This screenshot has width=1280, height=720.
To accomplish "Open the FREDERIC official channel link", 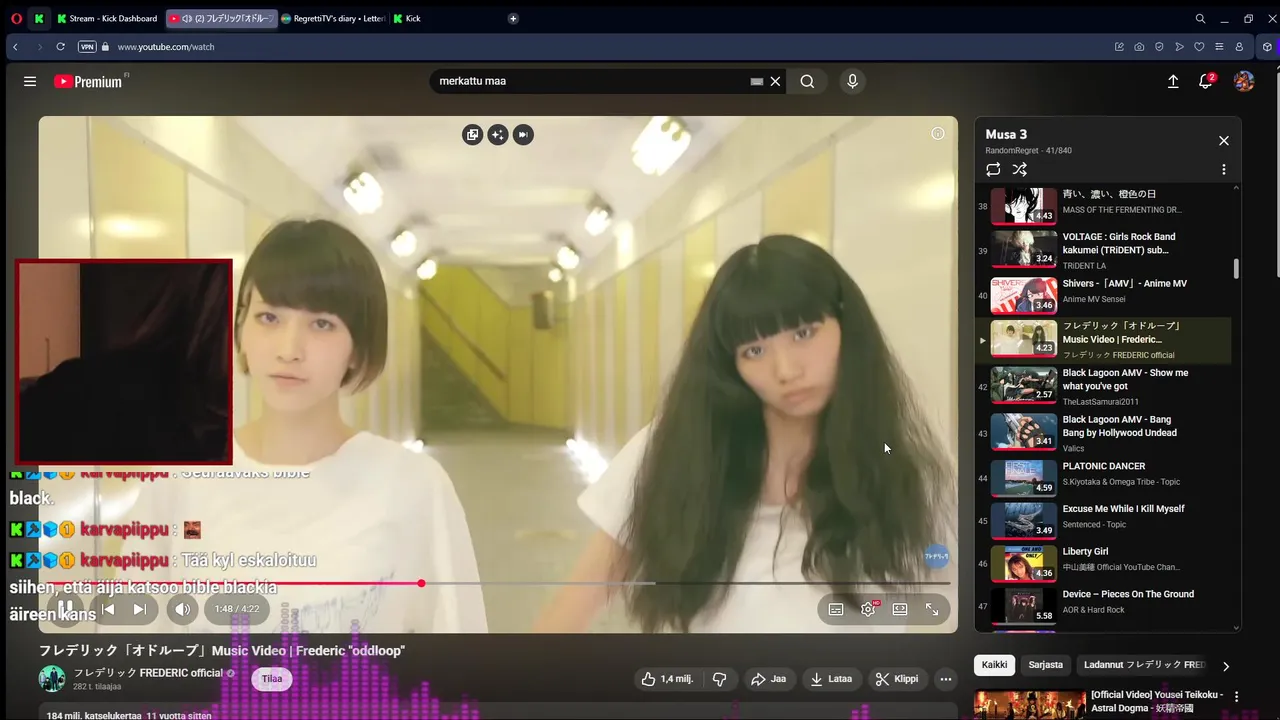I will 148,673.
